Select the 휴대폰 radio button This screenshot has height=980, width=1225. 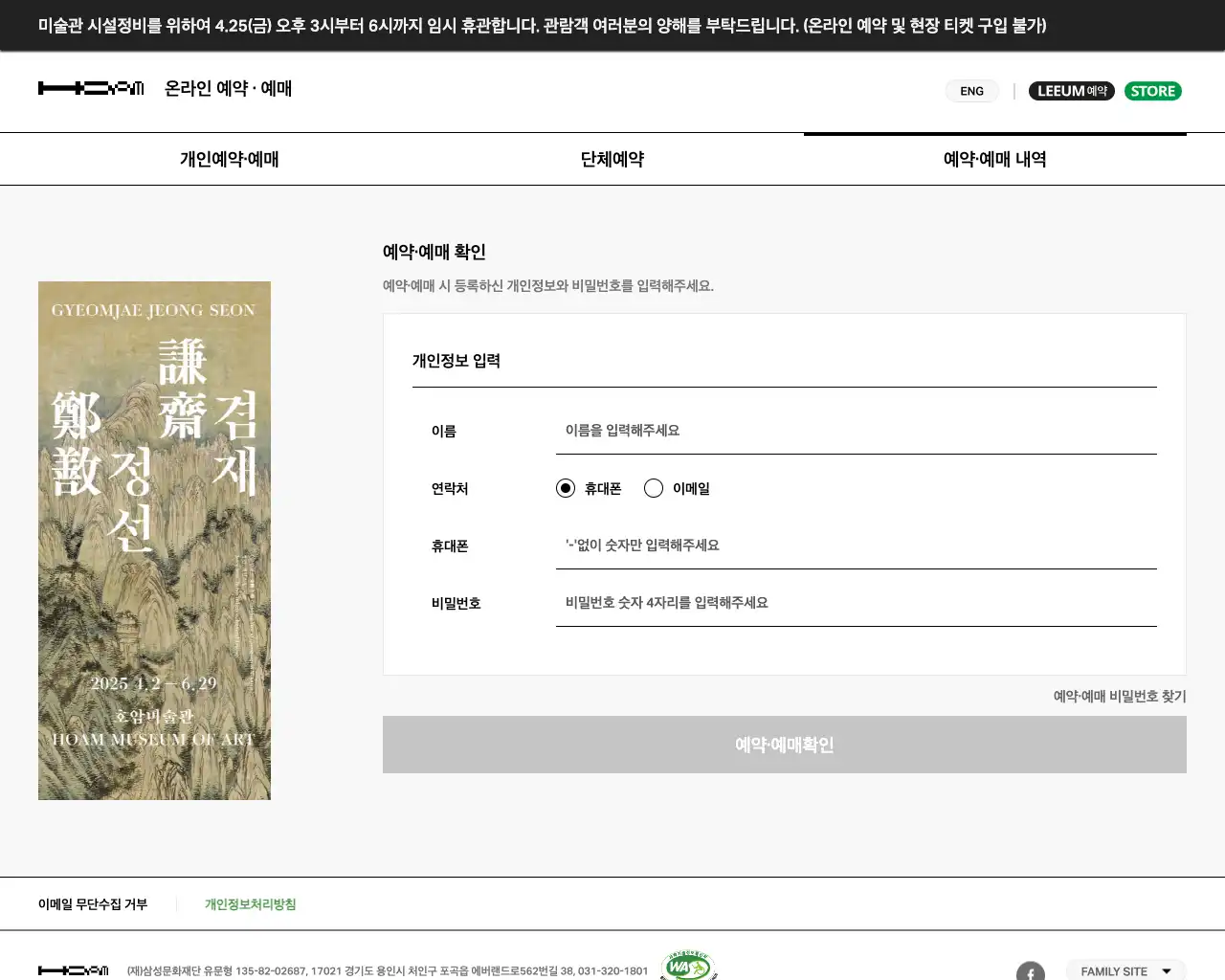coord(566,488)
